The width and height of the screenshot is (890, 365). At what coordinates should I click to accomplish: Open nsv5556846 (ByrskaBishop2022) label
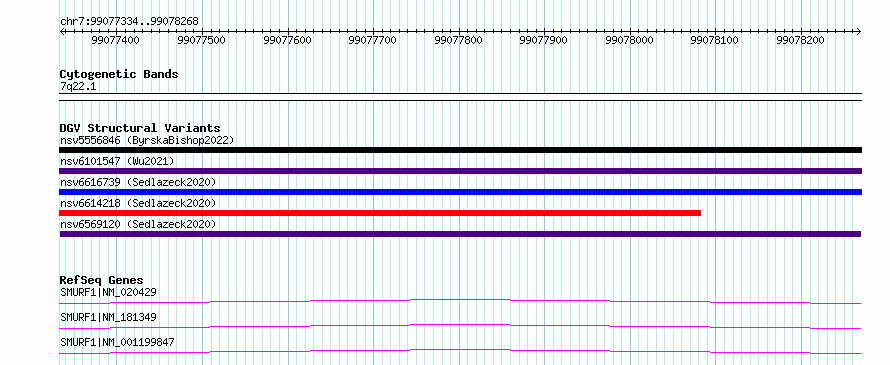pos(147,140)
